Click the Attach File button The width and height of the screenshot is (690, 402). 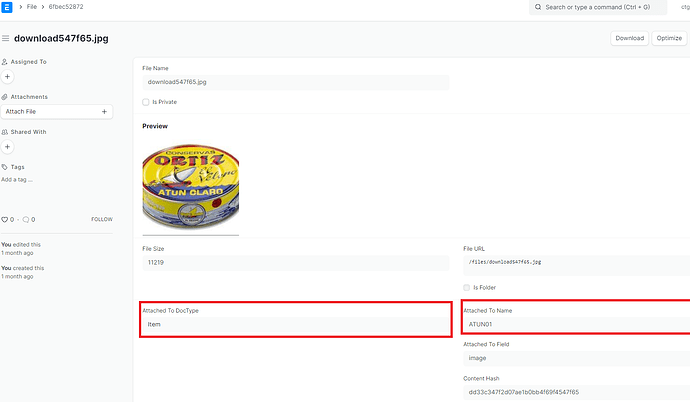(57, 112)
